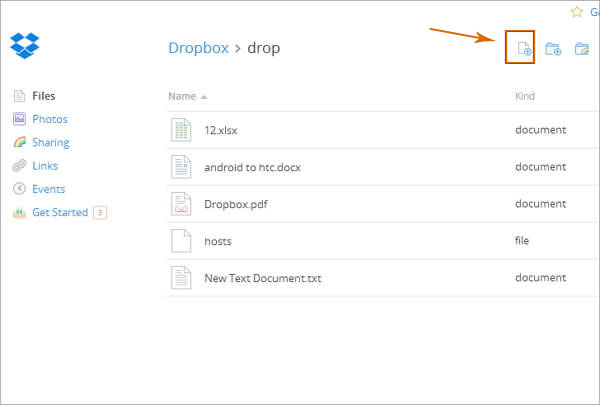Select the android to htc.docx file name
The width and height of the screenshot is (600, 405).
coord(253,167)
